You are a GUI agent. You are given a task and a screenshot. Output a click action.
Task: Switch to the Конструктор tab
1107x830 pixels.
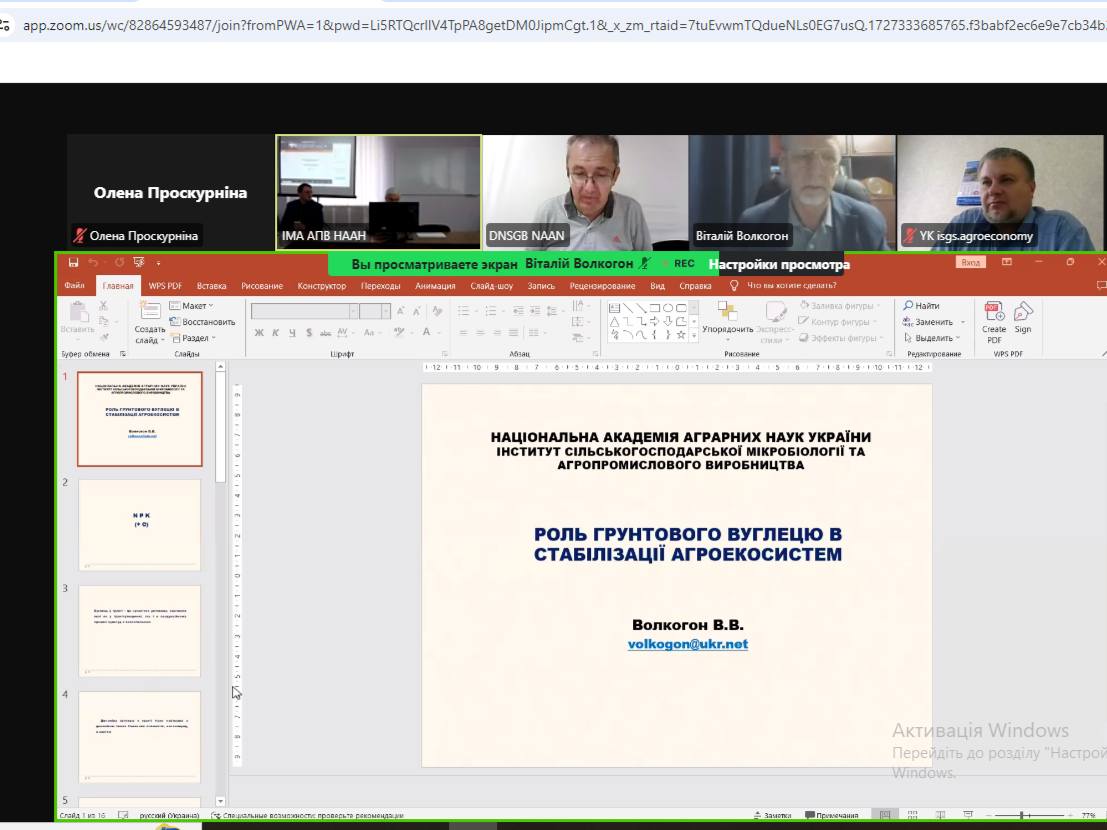click(322, 286)
